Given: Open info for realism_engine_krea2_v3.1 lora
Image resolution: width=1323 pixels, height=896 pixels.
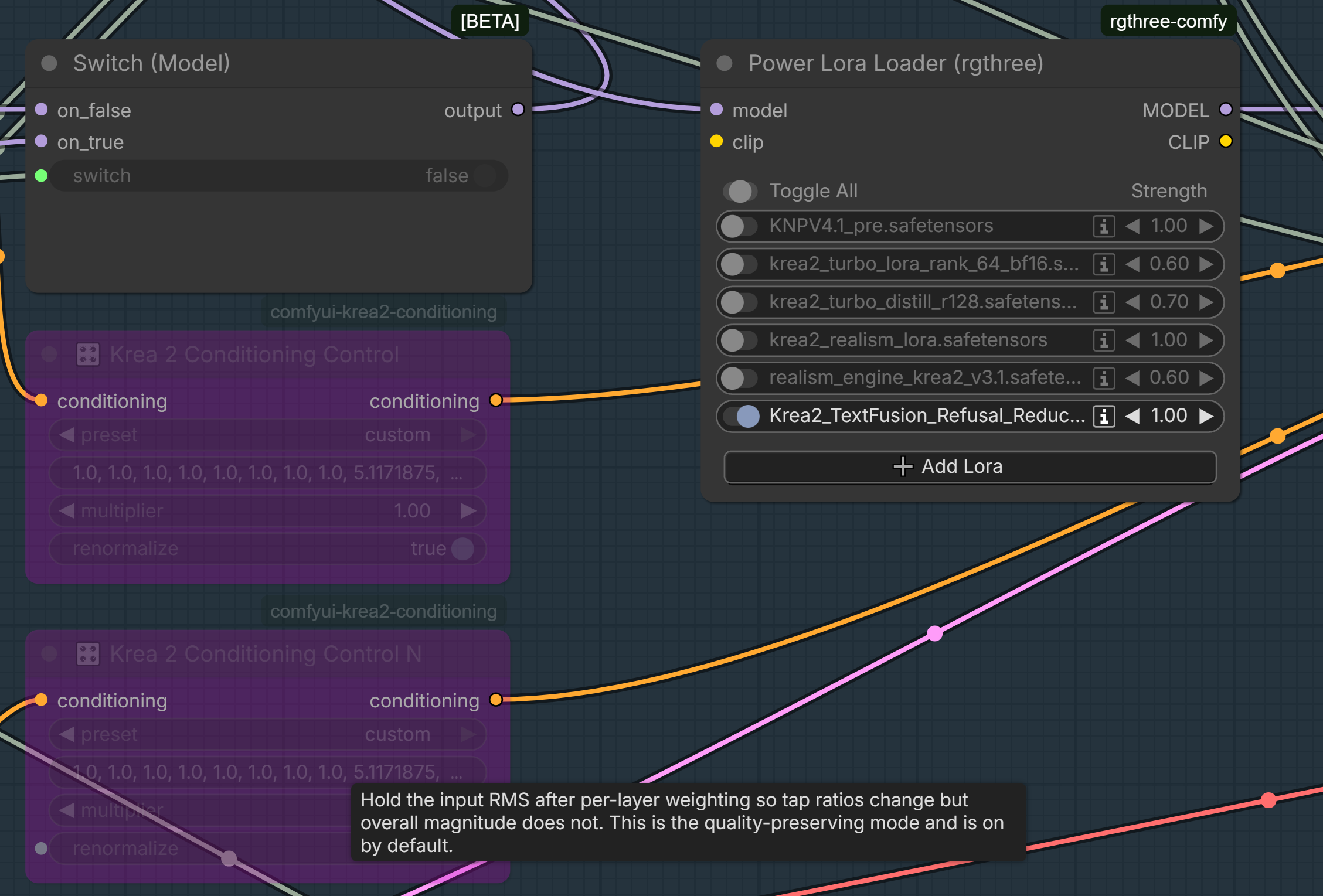Looking at the screenshot, I should tap(1103, 378).
